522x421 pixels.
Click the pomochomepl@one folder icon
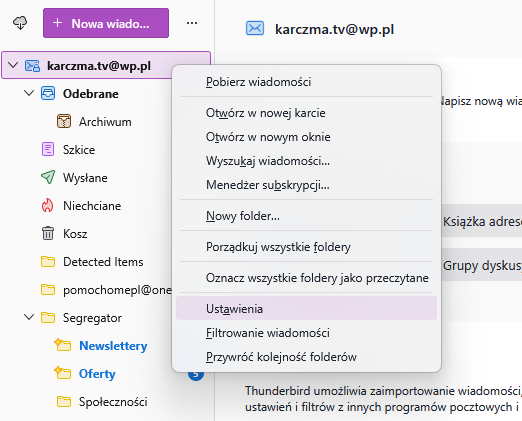pyautogui.click(x=48, y=289)
